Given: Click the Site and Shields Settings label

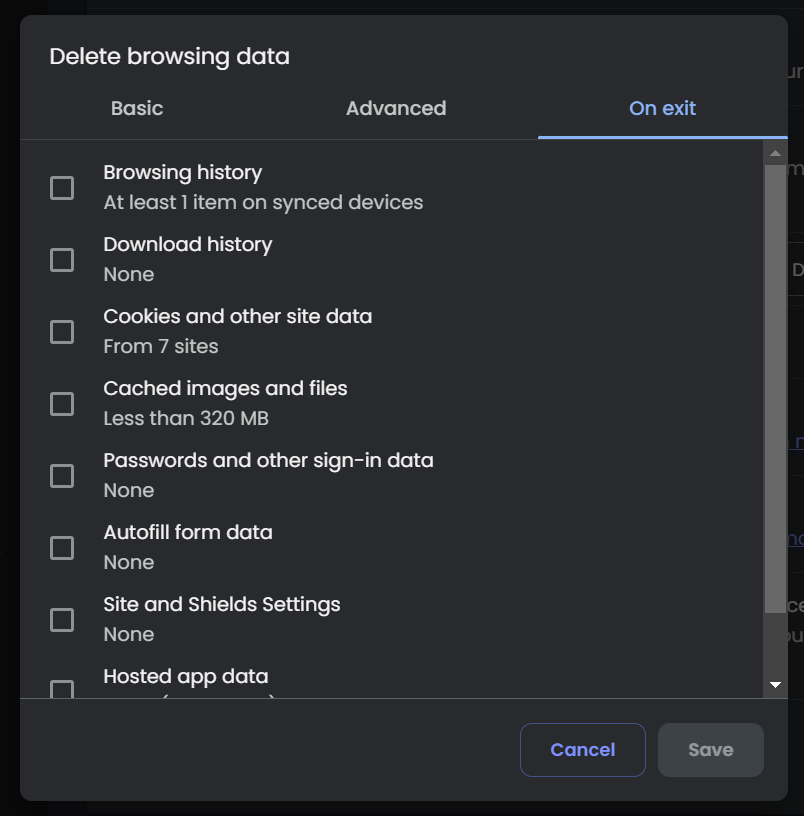Looking at the screenshot, I should point(222,604).
